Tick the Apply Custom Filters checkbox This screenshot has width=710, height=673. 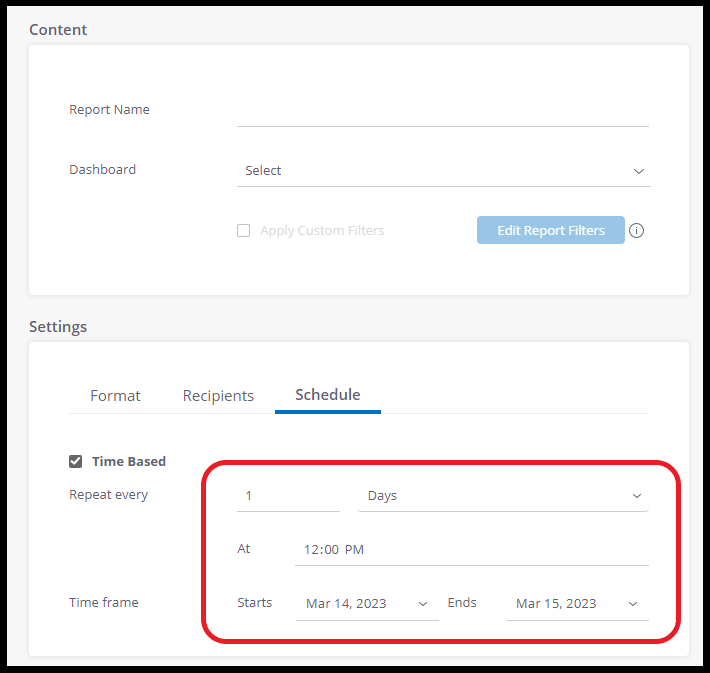coord(244,231)
